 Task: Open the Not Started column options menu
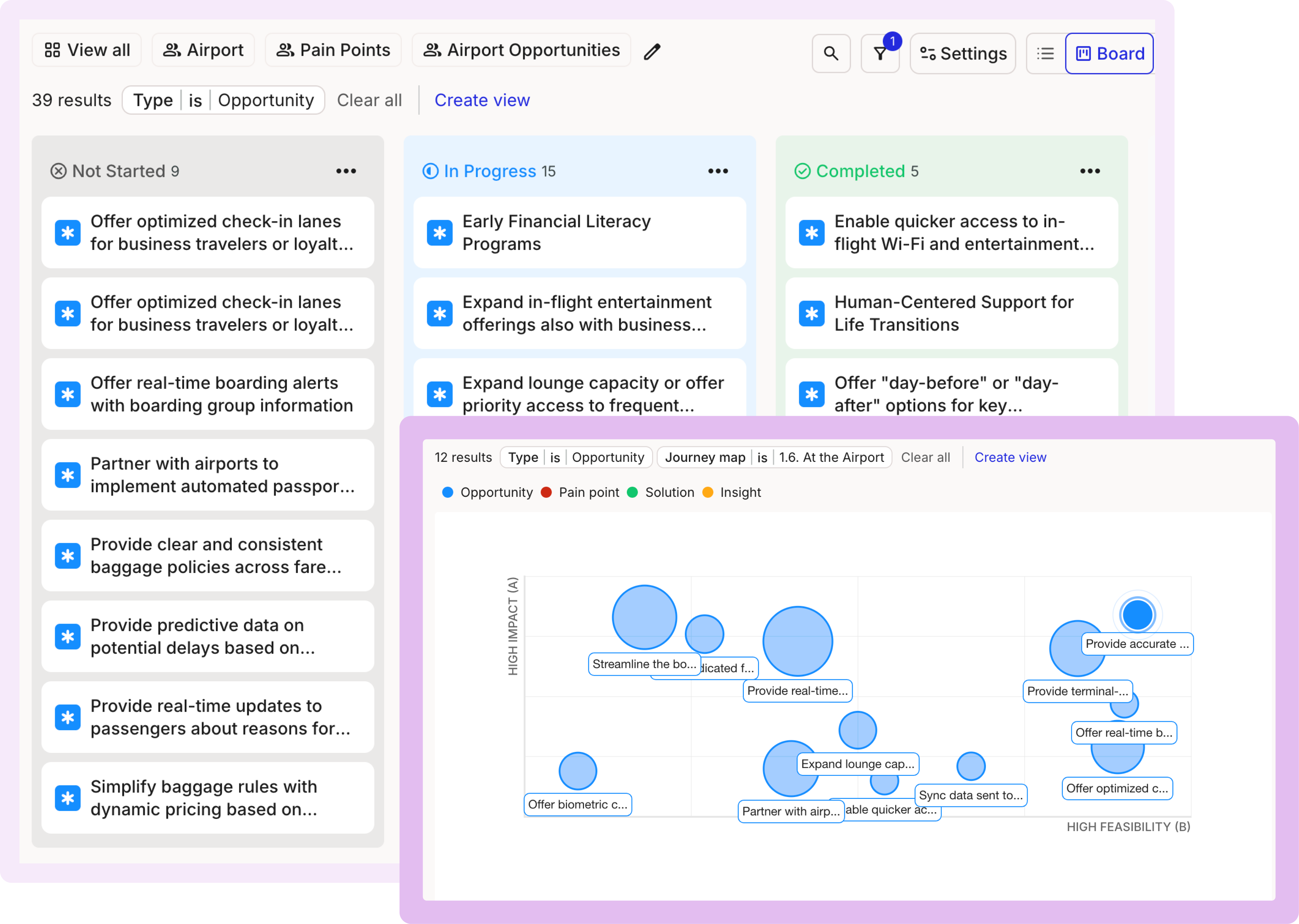pyautogui.click(x=346, y=171)
